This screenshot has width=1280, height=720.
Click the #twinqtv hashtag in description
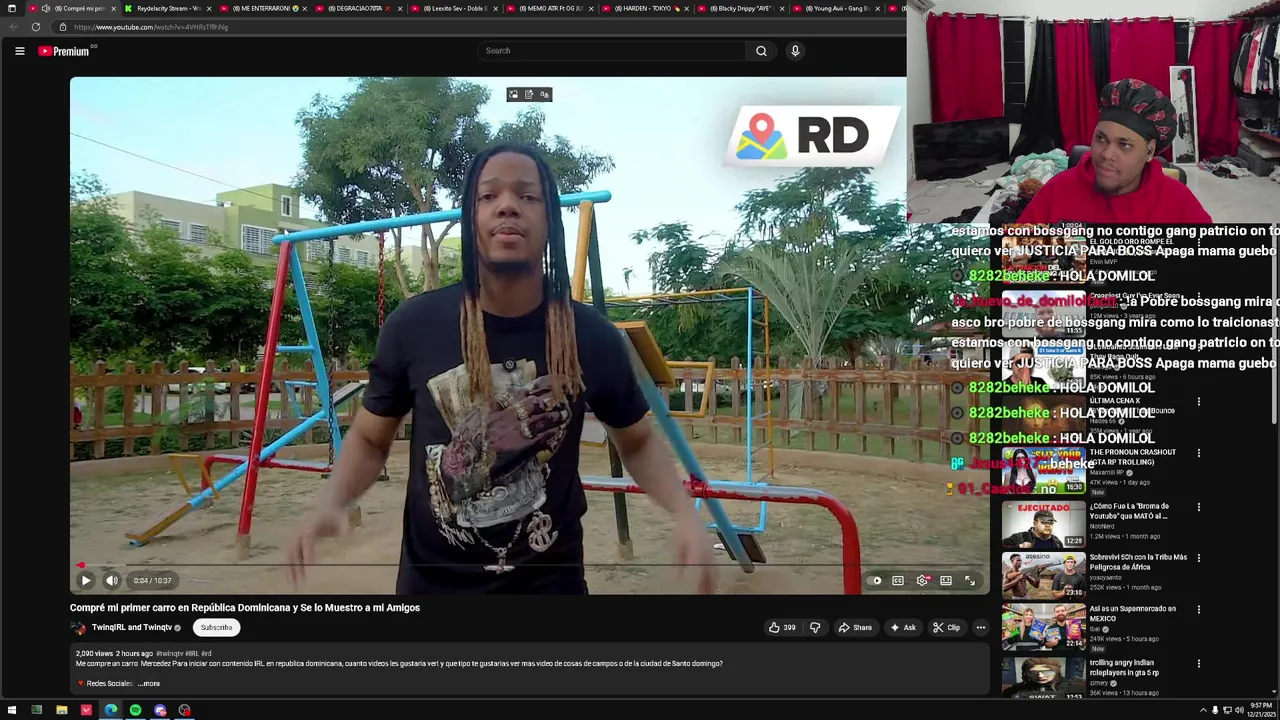pyautogui.click(x=168, y=654)
